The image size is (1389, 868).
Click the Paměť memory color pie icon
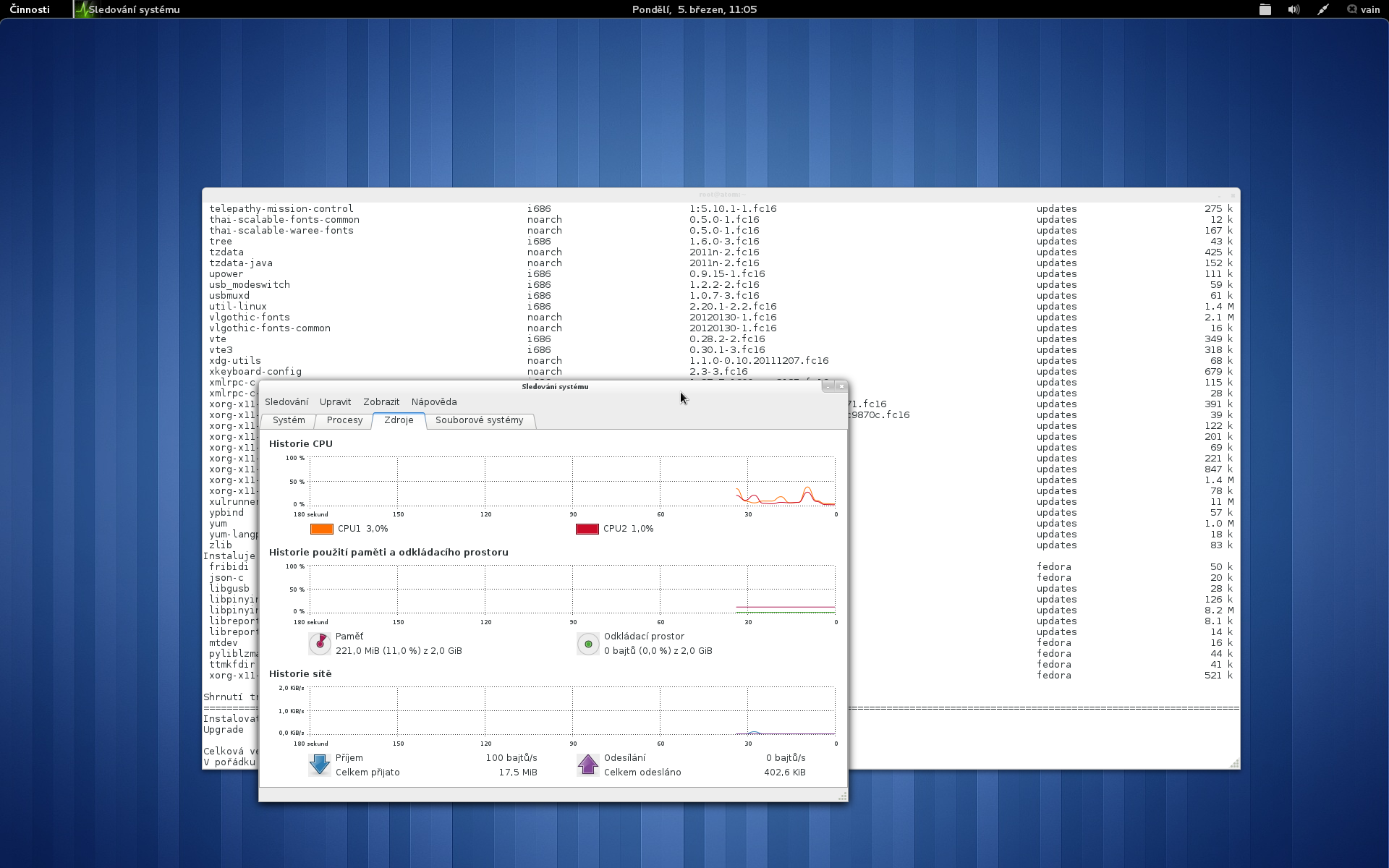point(319,643)
